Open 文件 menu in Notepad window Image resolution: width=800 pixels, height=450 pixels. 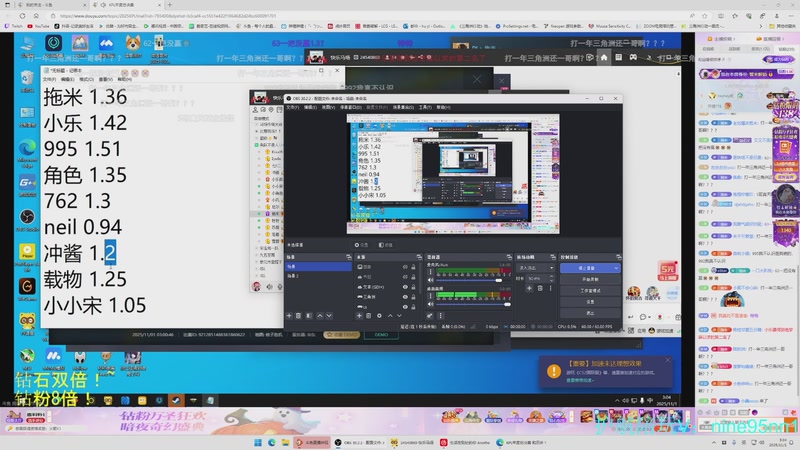coord(49,80)
